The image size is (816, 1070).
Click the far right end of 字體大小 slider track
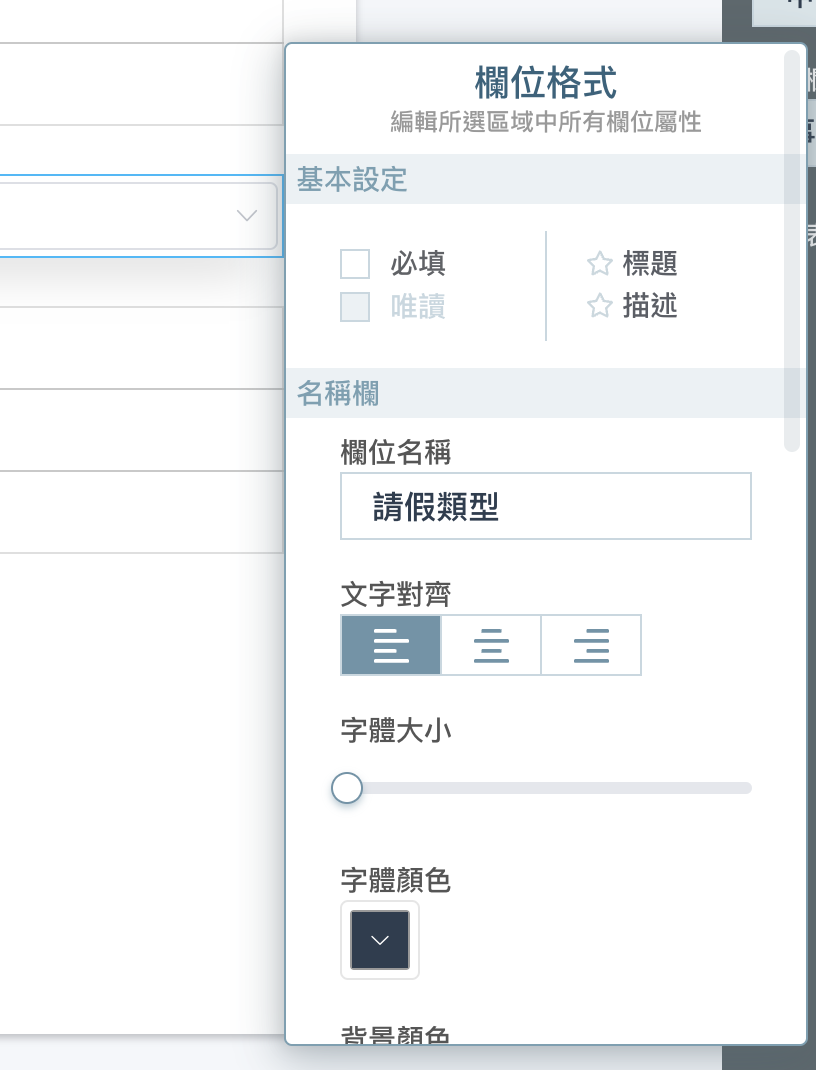746,788
